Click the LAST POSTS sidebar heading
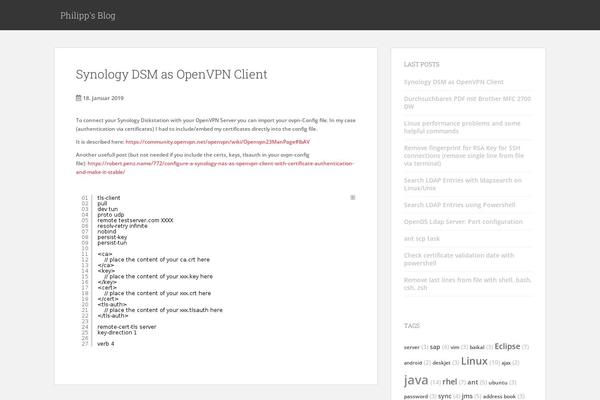This screenshot has height=400, width=600. pyautogui.click(x=421, y=64)
